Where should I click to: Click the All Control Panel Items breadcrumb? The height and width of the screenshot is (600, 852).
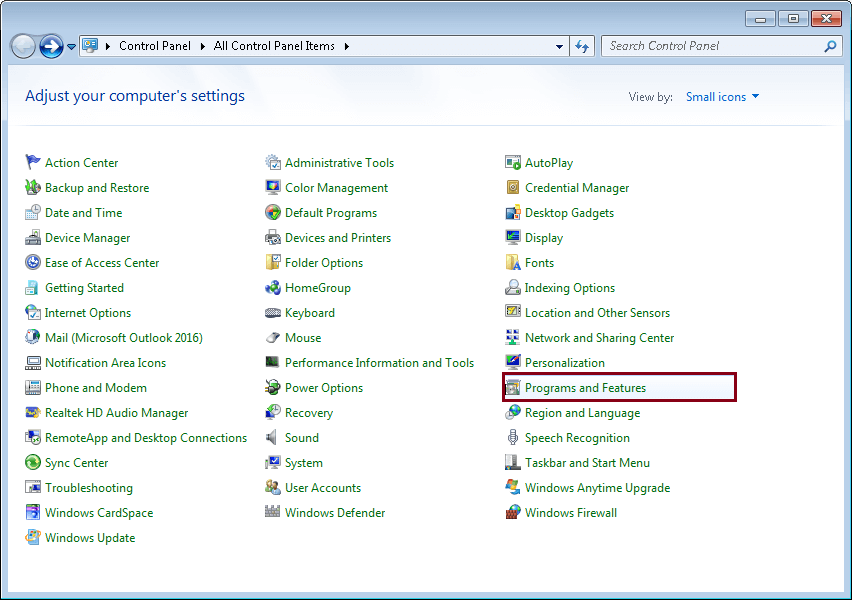[x=274, y=46]
